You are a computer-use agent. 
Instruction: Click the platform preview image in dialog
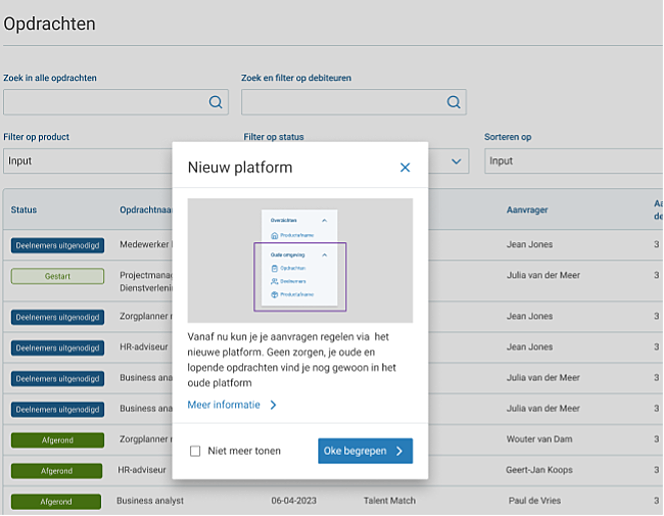click(x=300, y=260)
